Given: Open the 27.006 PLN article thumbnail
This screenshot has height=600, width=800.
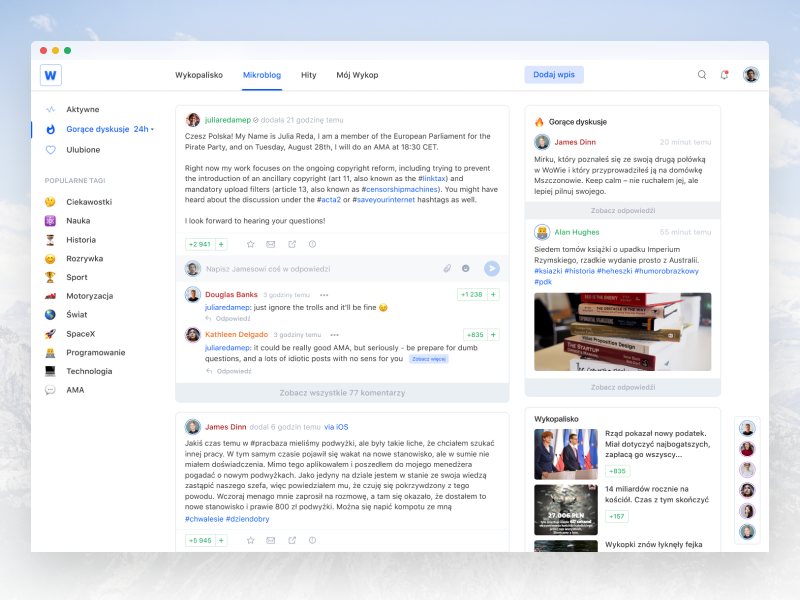Looking at the screenshot, I should point(566,510).
